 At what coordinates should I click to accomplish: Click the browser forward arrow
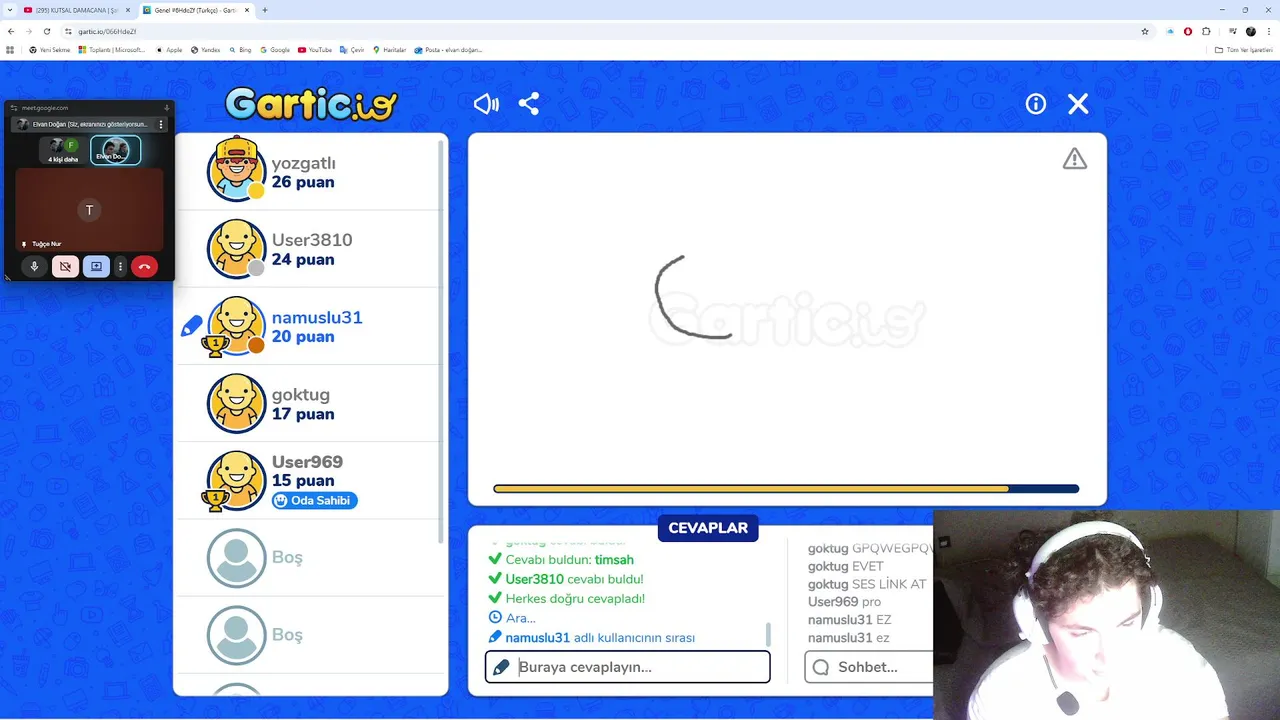pyautogui.click(x=28, y=31)
